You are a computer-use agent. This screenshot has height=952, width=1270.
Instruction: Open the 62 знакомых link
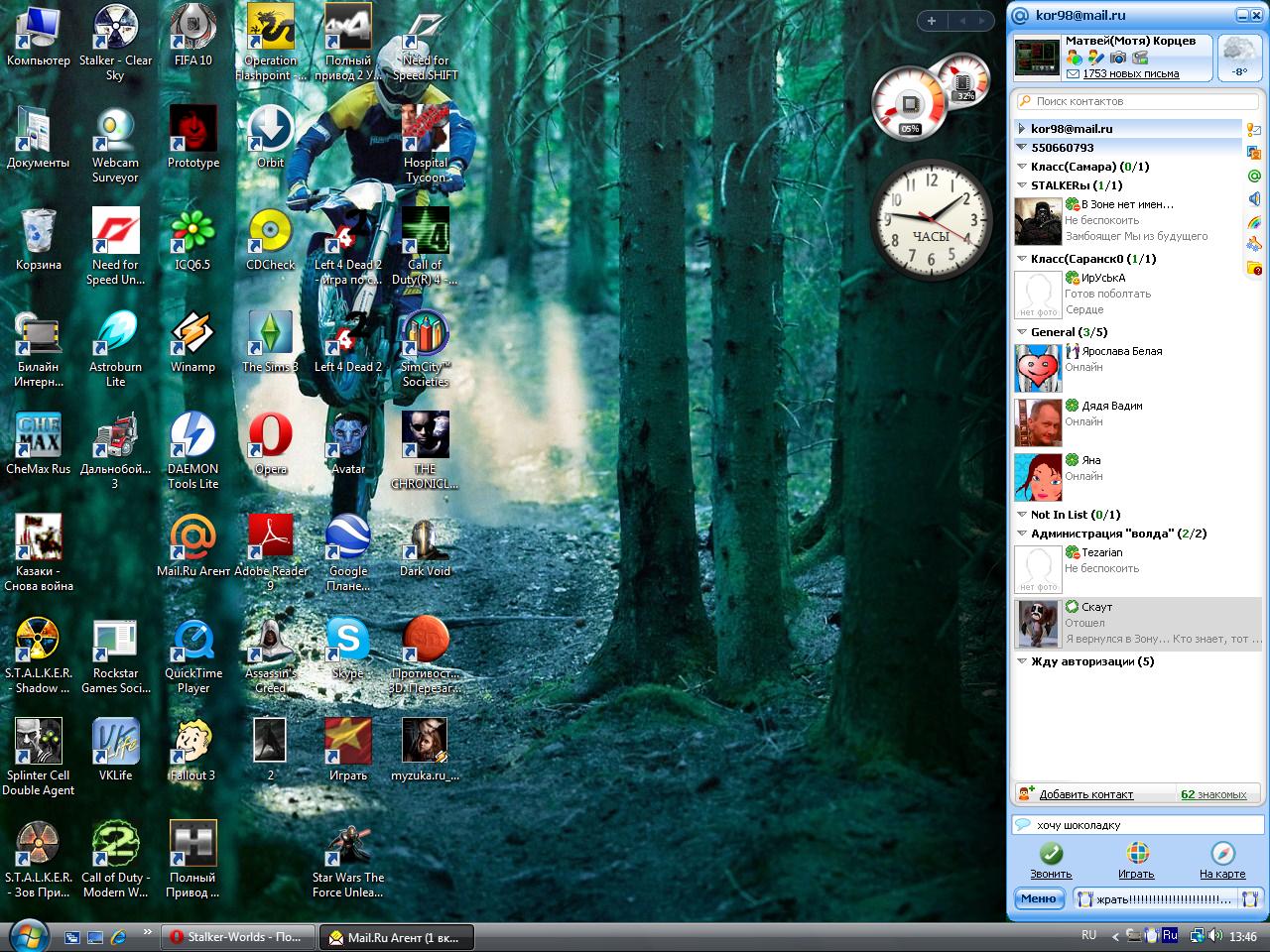[1213, 794]
